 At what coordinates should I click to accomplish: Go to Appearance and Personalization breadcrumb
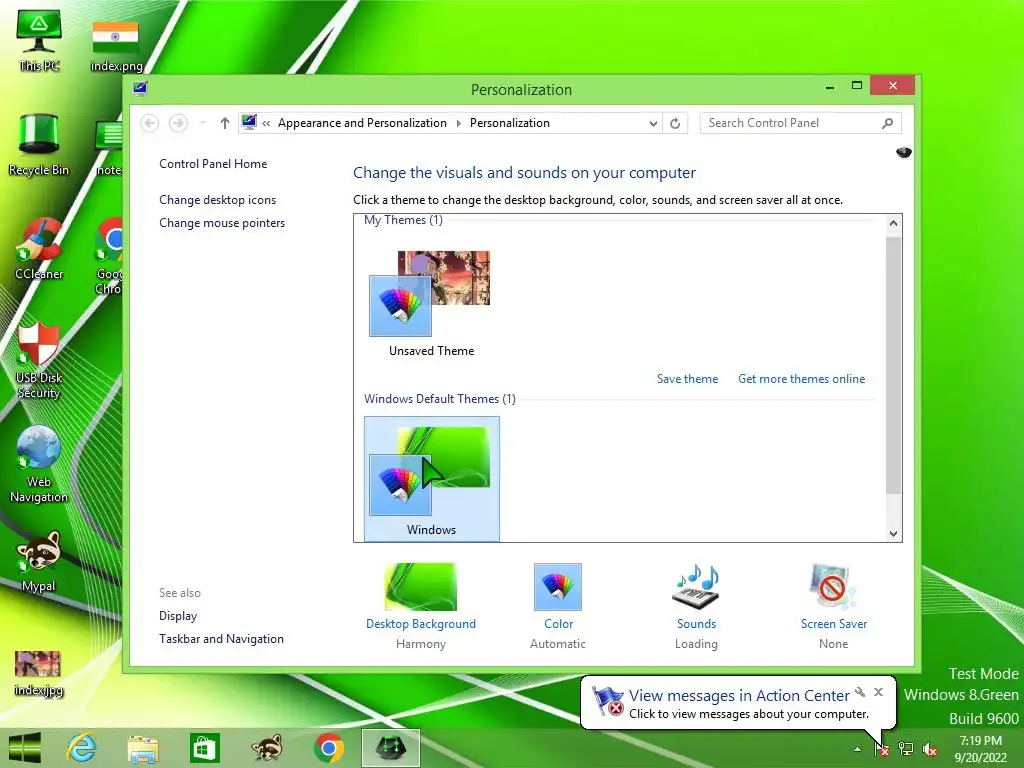coord(362,123)
